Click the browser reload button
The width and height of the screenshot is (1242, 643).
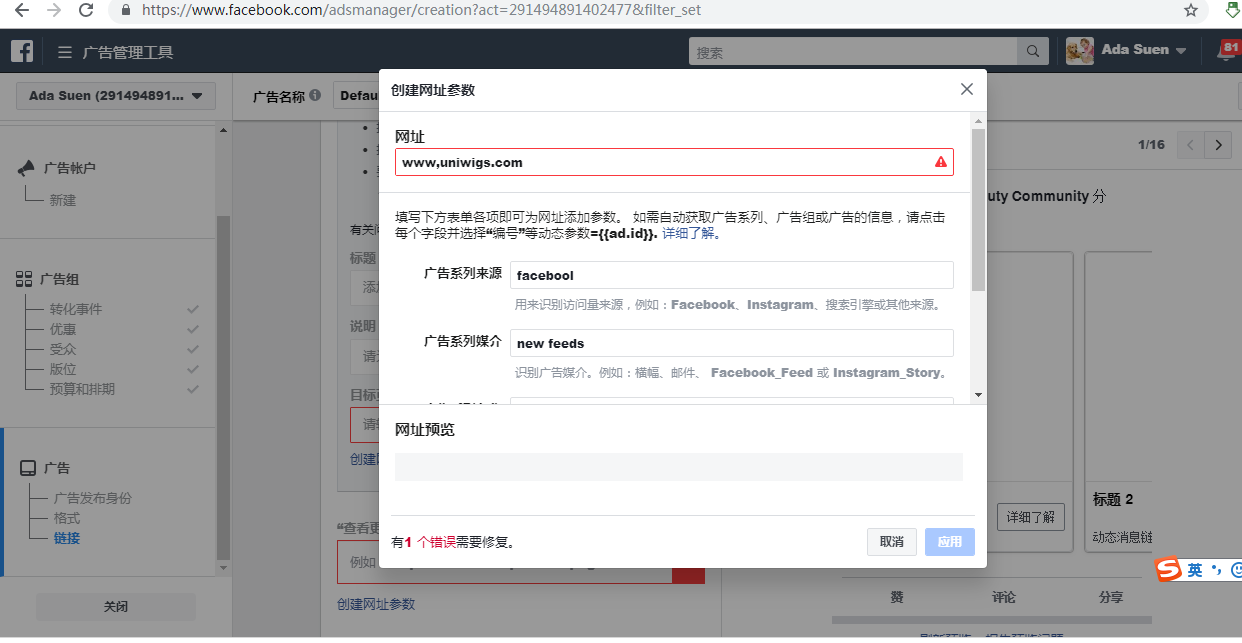86,10
